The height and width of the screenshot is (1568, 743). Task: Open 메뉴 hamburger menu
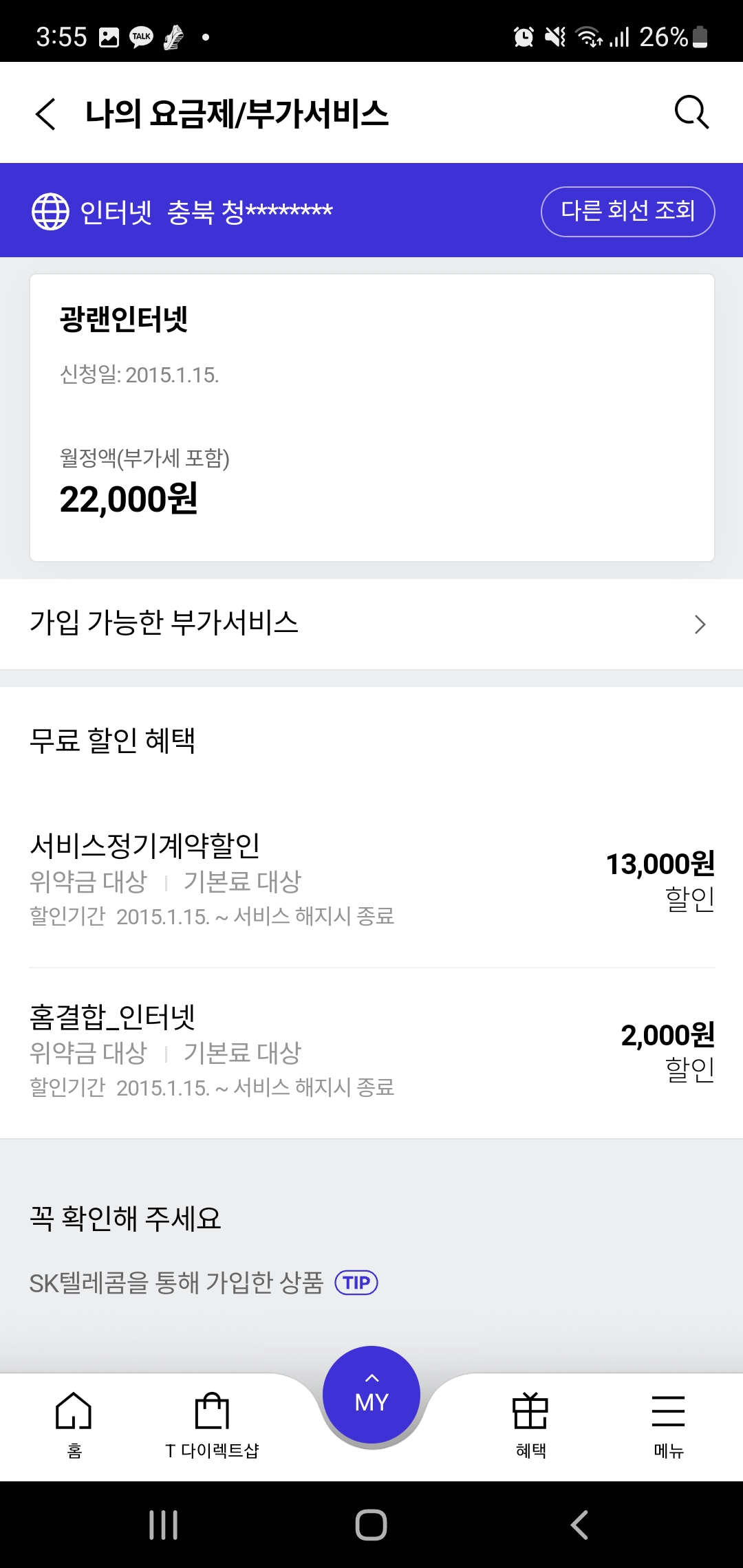point(668,1424)
